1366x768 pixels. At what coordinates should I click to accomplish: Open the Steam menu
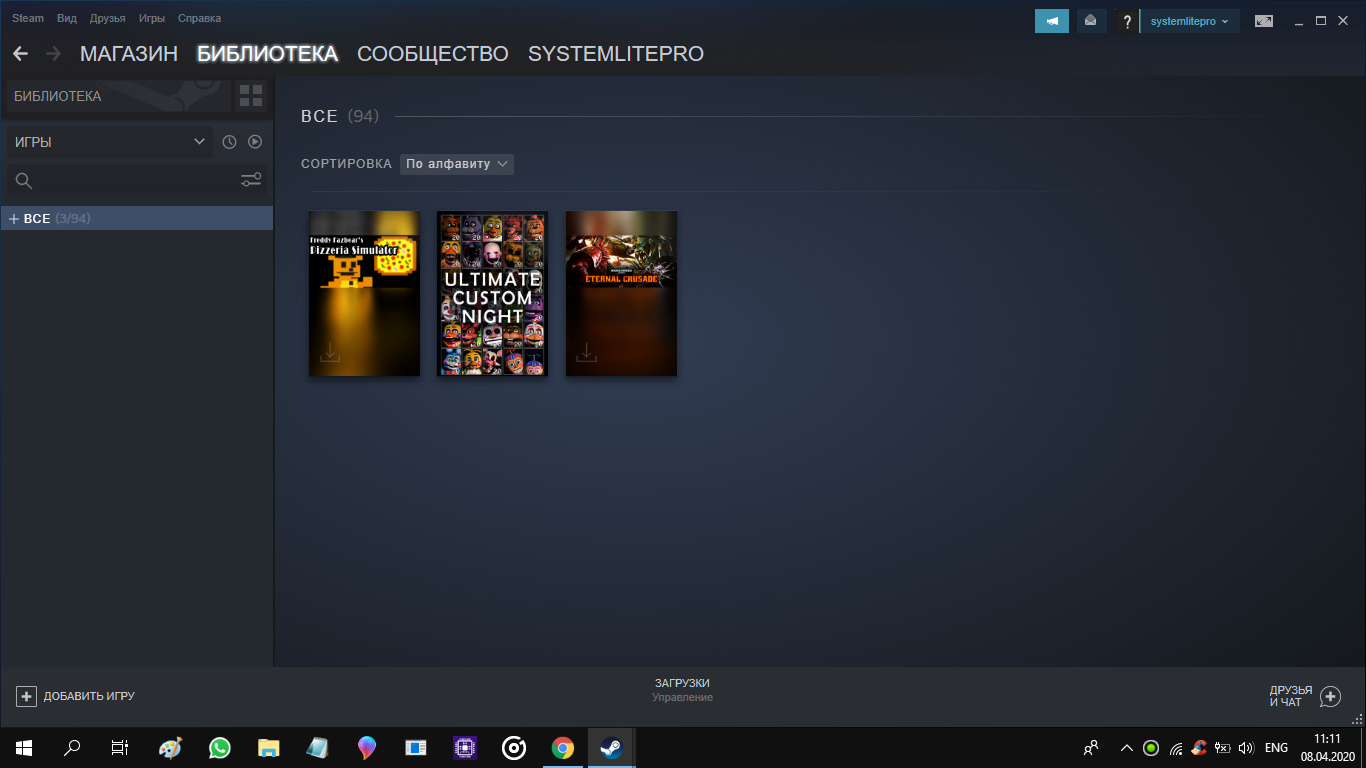pyautogui.click(x=28, y=19)
